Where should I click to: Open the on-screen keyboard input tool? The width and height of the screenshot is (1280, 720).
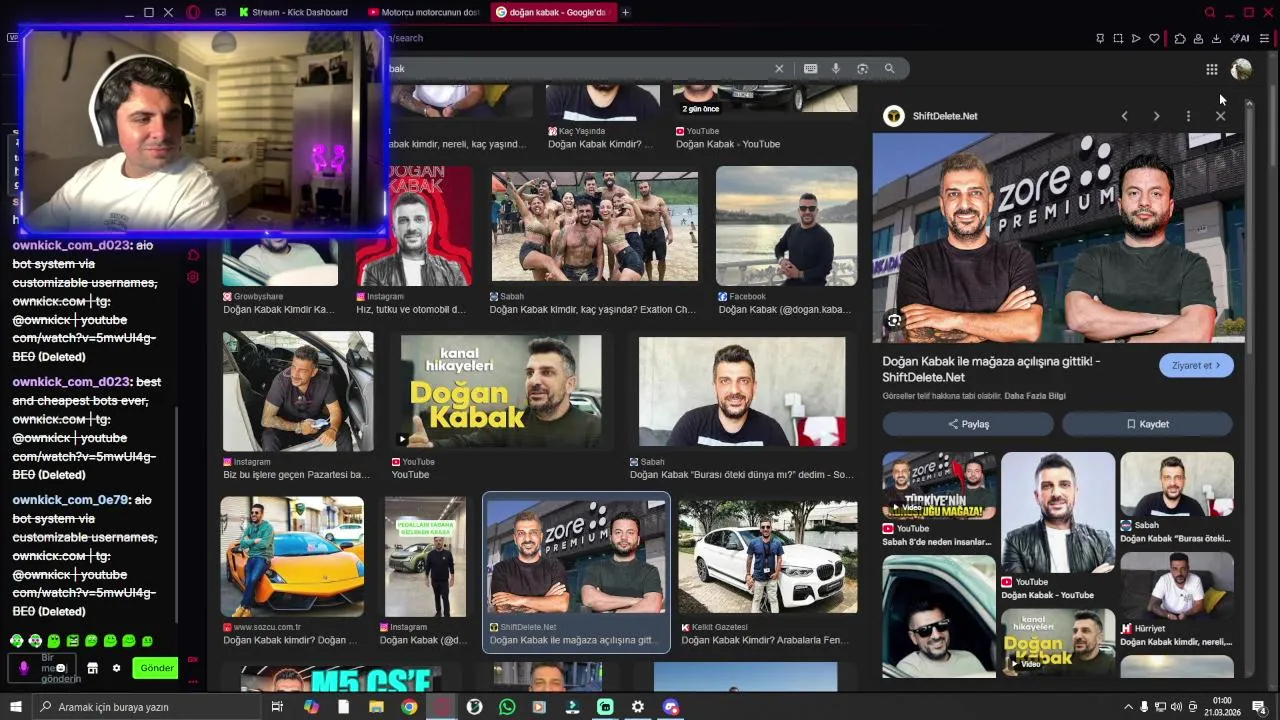[810, 69]
